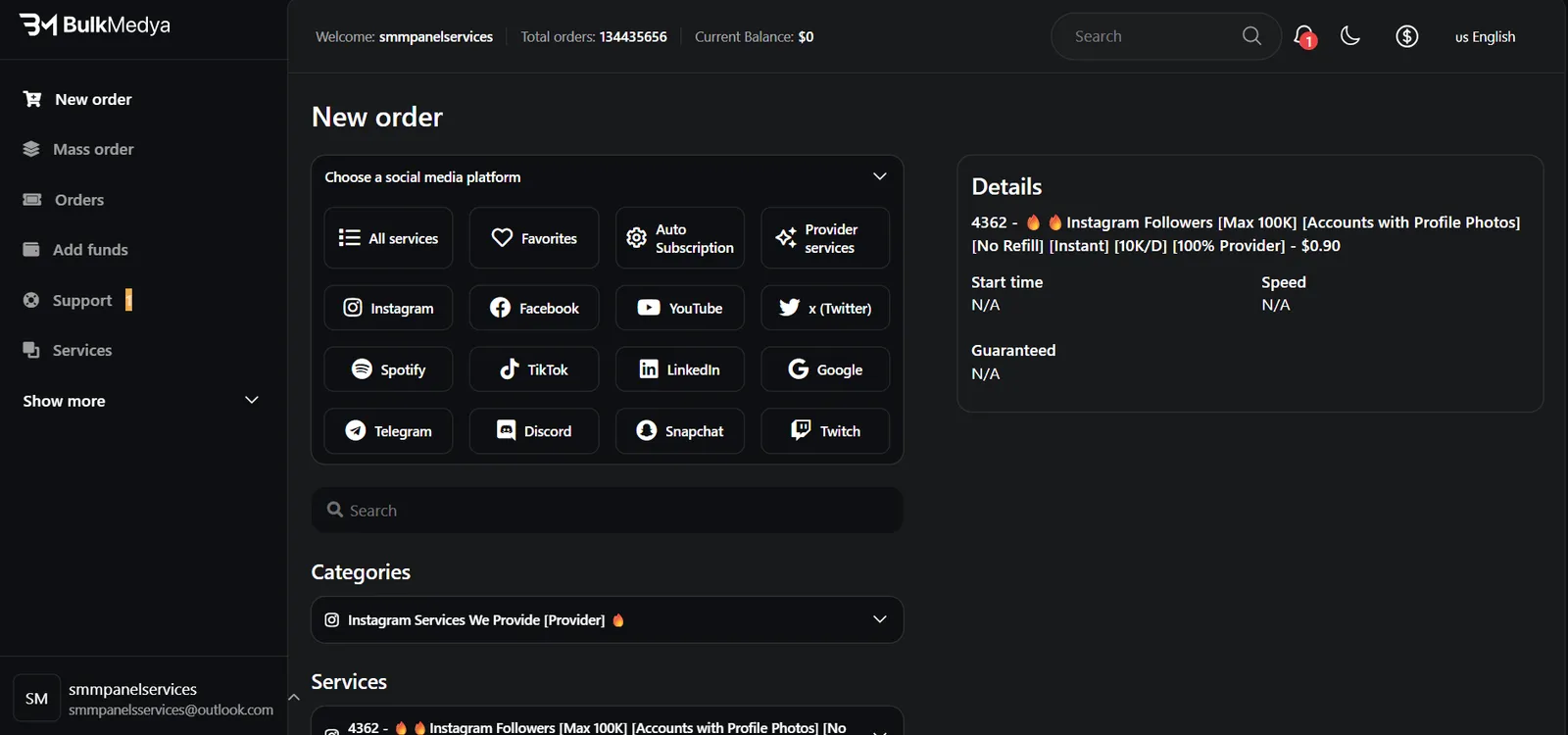Select the Auto Subscription filter
This screenshot has height=735, width=1568.
point(680,238)
